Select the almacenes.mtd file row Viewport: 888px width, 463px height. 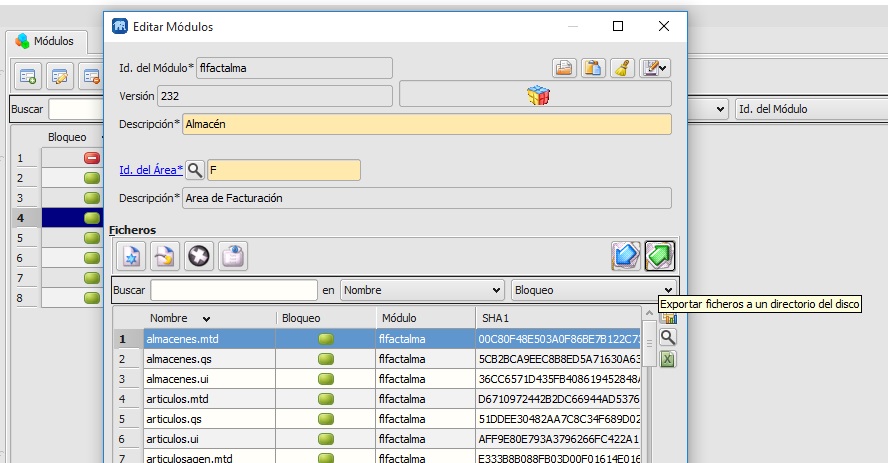378,339
